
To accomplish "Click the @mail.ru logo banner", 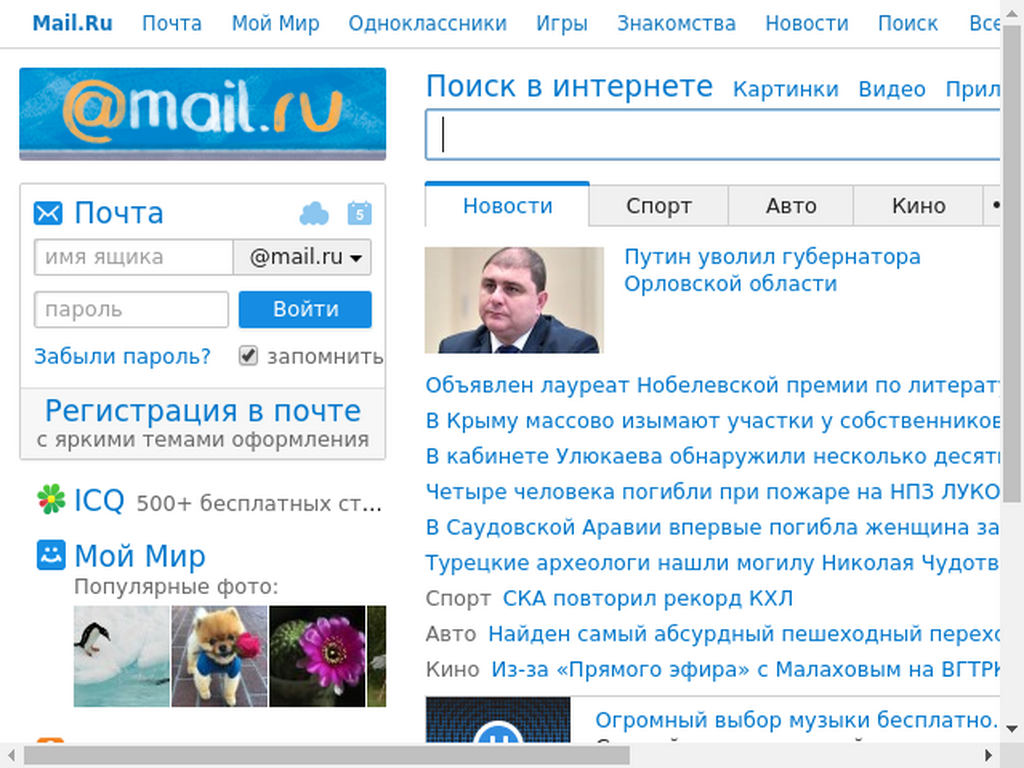I will pos(202,114).
